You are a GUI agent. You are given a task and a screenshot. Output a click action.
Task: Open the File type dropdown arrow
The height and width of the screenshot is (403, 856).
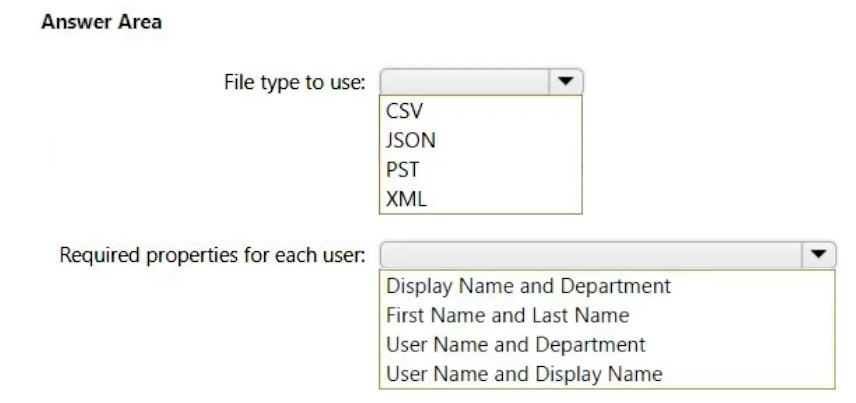tap(566, 81)
